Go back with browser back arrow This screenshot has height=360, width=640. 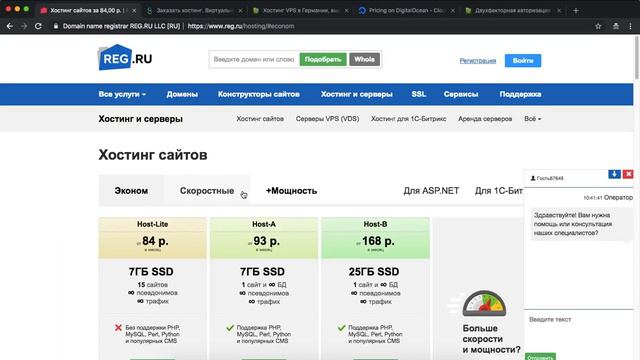click(10, 26)
